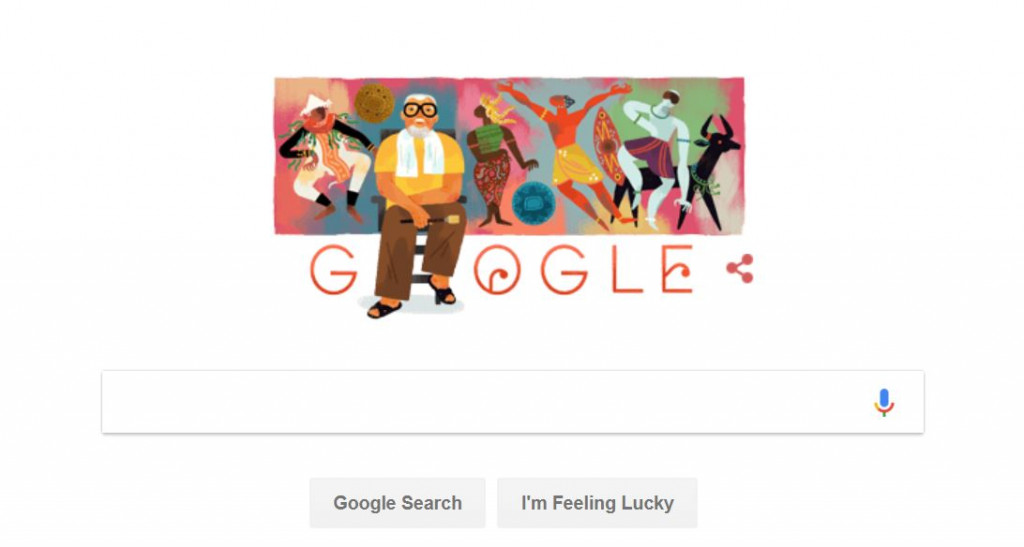The width and height of the screenshot is (1024, 547).
Task: Click the spiral O letter in logo
Action: coord(498,270)
